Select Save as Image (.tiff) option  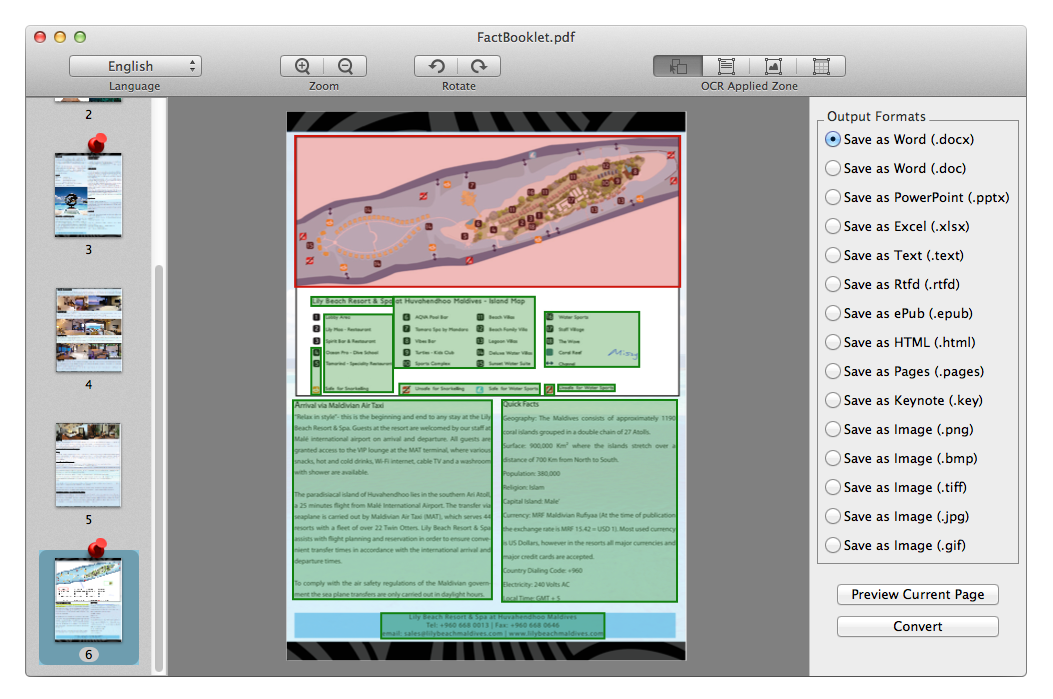896,487
